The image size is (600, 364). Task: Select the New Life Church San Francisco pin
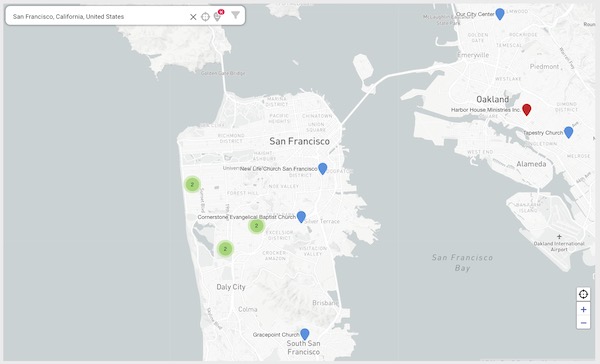click(323, 168)
